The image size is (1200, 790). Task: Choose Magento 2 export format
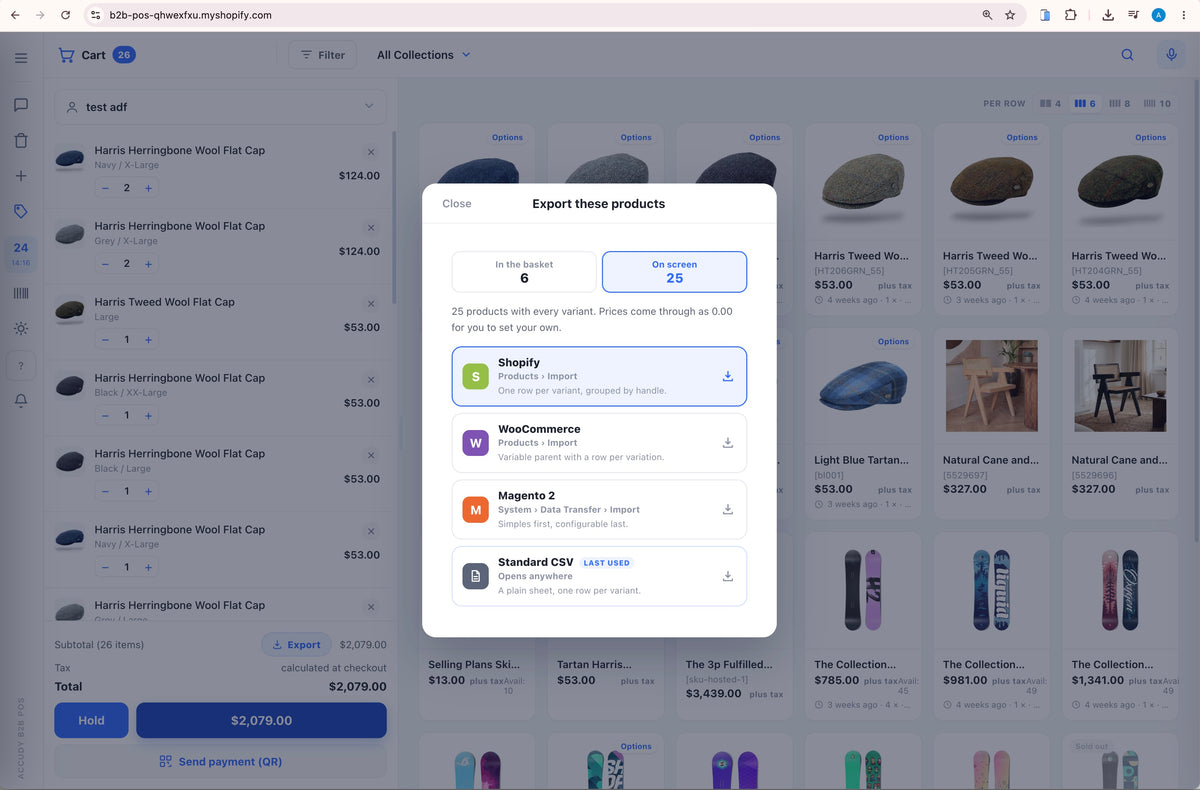pyautogui.click(x=599, y=509)
